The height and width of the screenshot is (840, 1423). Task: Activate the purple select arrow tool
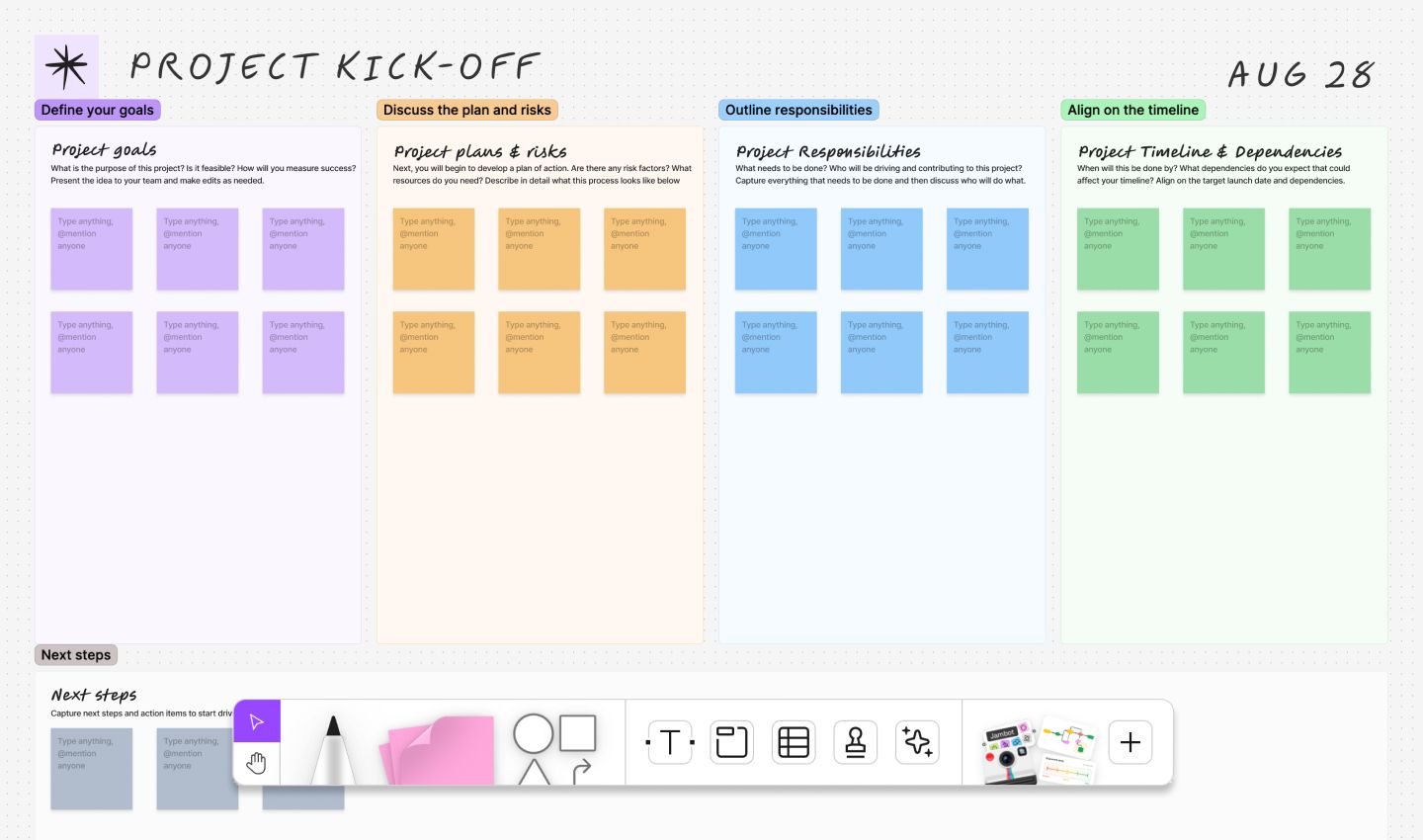pos(257,721)
